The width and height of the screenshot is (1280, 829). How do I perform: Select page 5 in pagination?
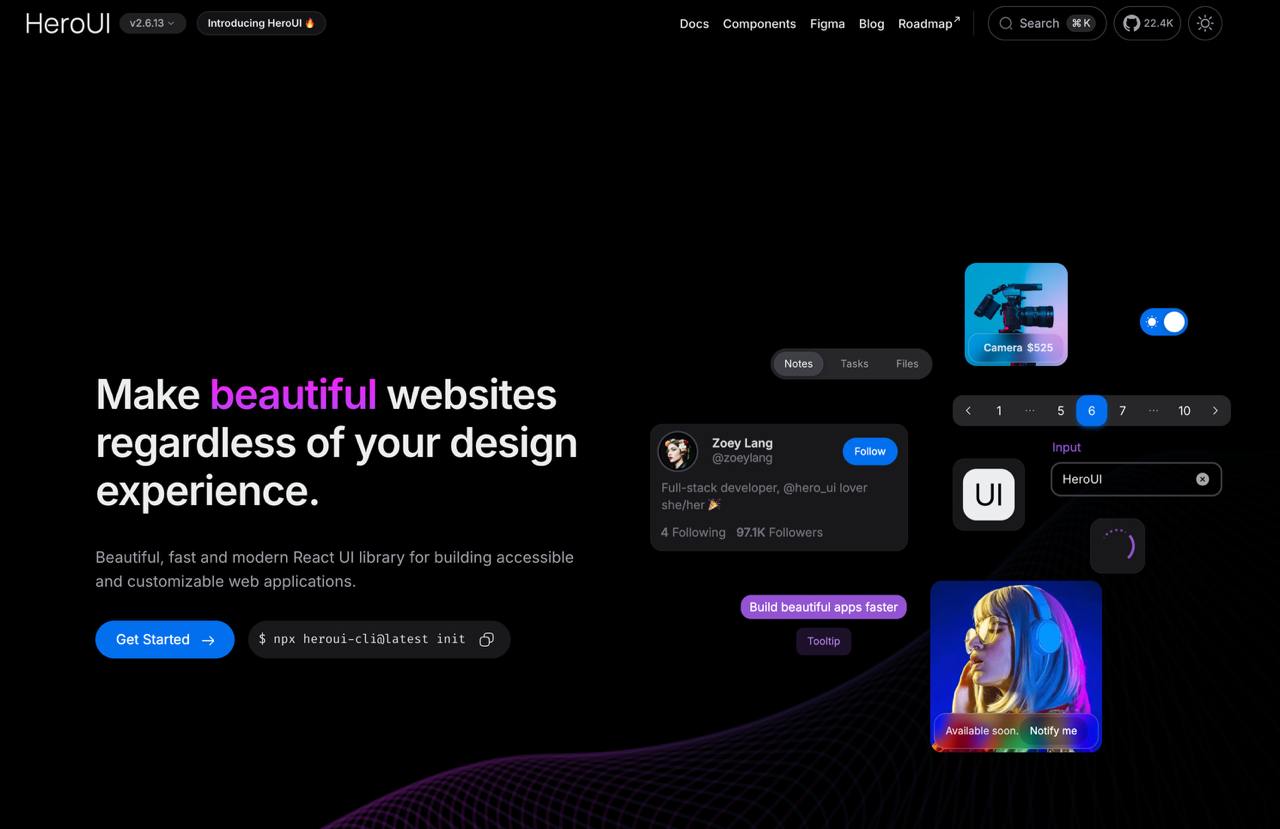pyautogui.click(x=1061, y=411)
